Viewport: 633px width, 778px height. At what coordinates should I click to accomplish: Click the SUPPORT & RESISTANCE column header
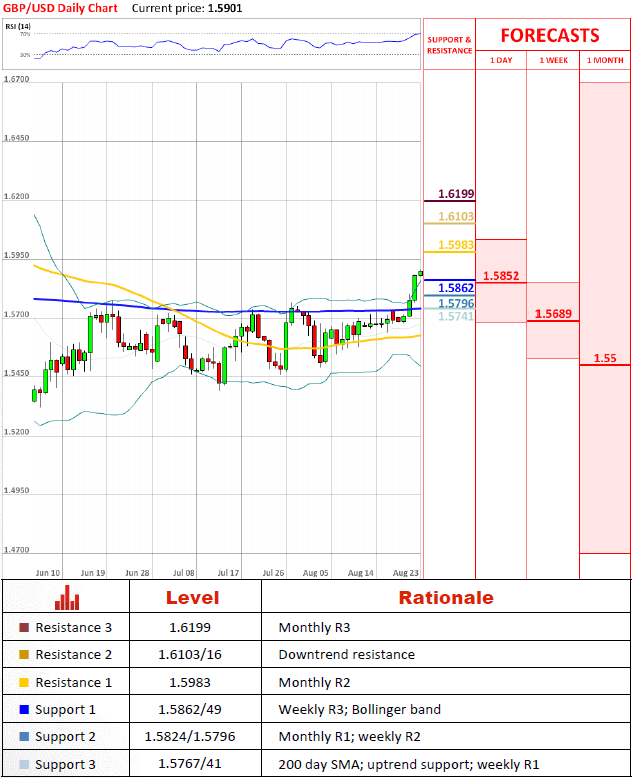coord(449,44)
